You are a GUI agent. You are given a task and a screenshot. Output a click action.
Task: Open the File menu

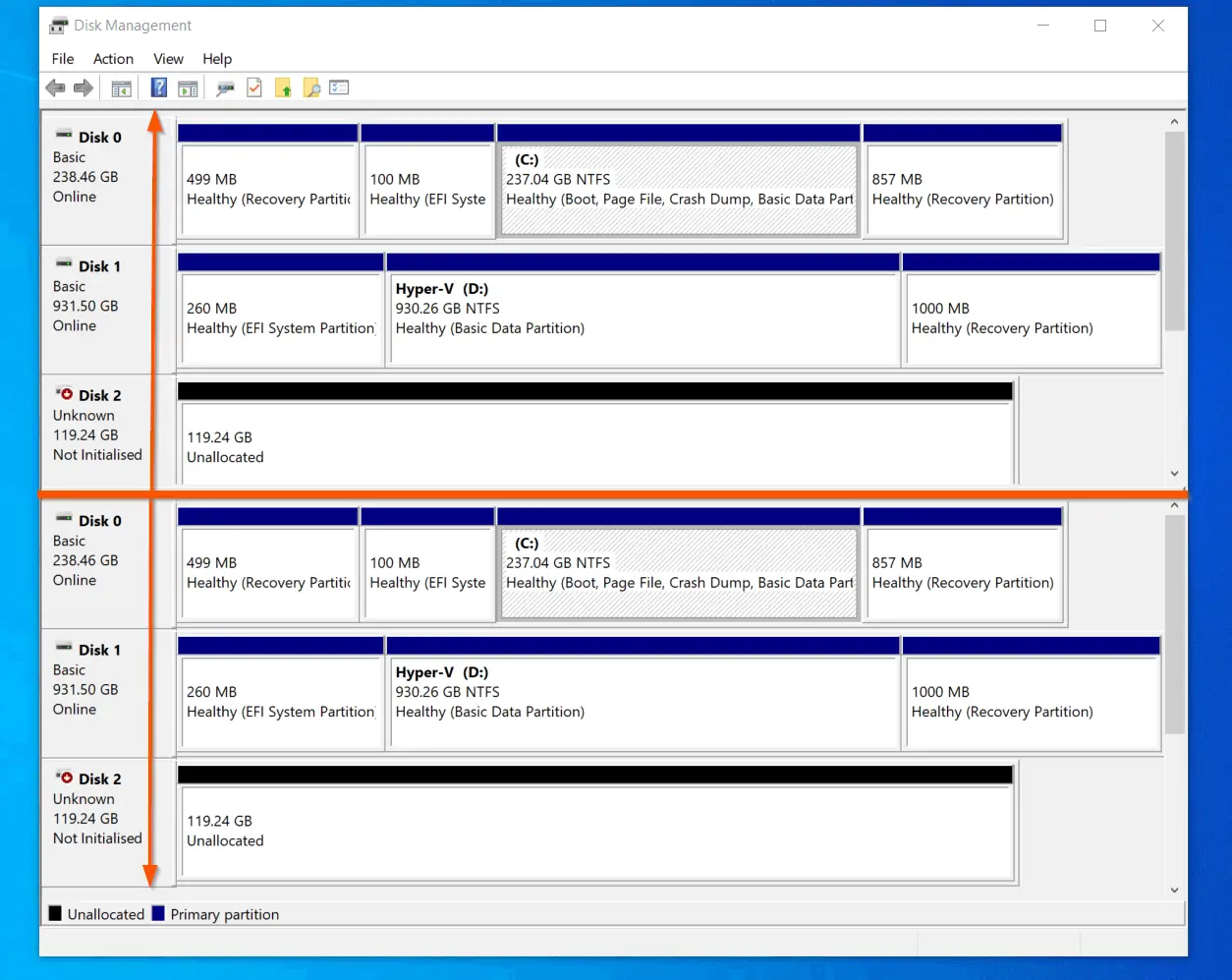(x=63, y=59)
